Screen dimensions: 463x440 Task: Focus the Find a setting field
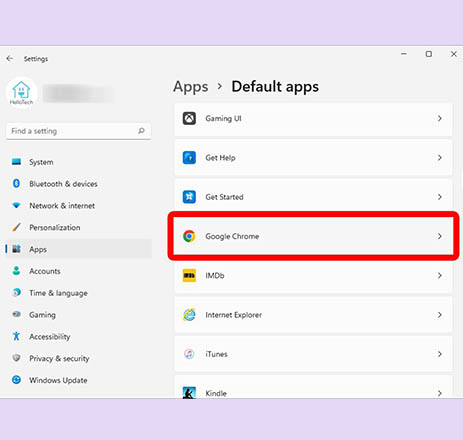pyautogui.click(x=79, y=131)
